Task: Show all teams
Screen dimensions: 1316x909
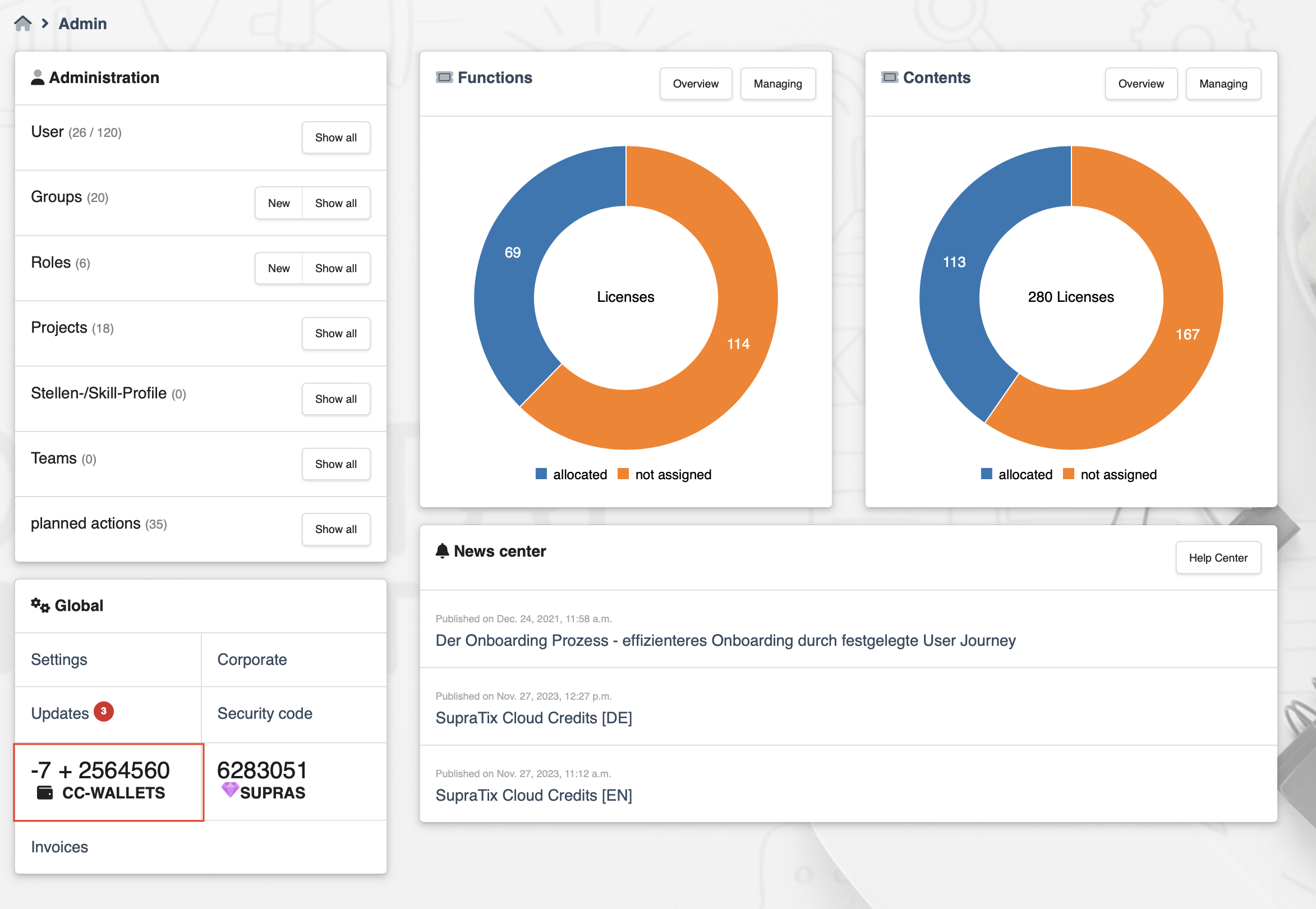Action: click(336, 464)
